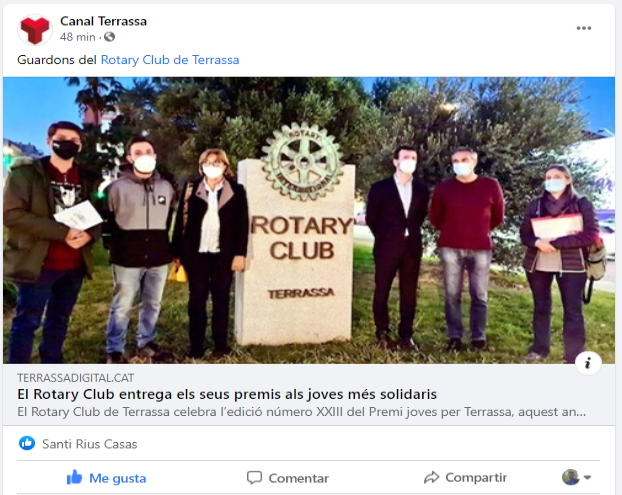
Task: Click the Canal Terrassa profile logo
Action: pyautogui.click(x=35, y=30)
